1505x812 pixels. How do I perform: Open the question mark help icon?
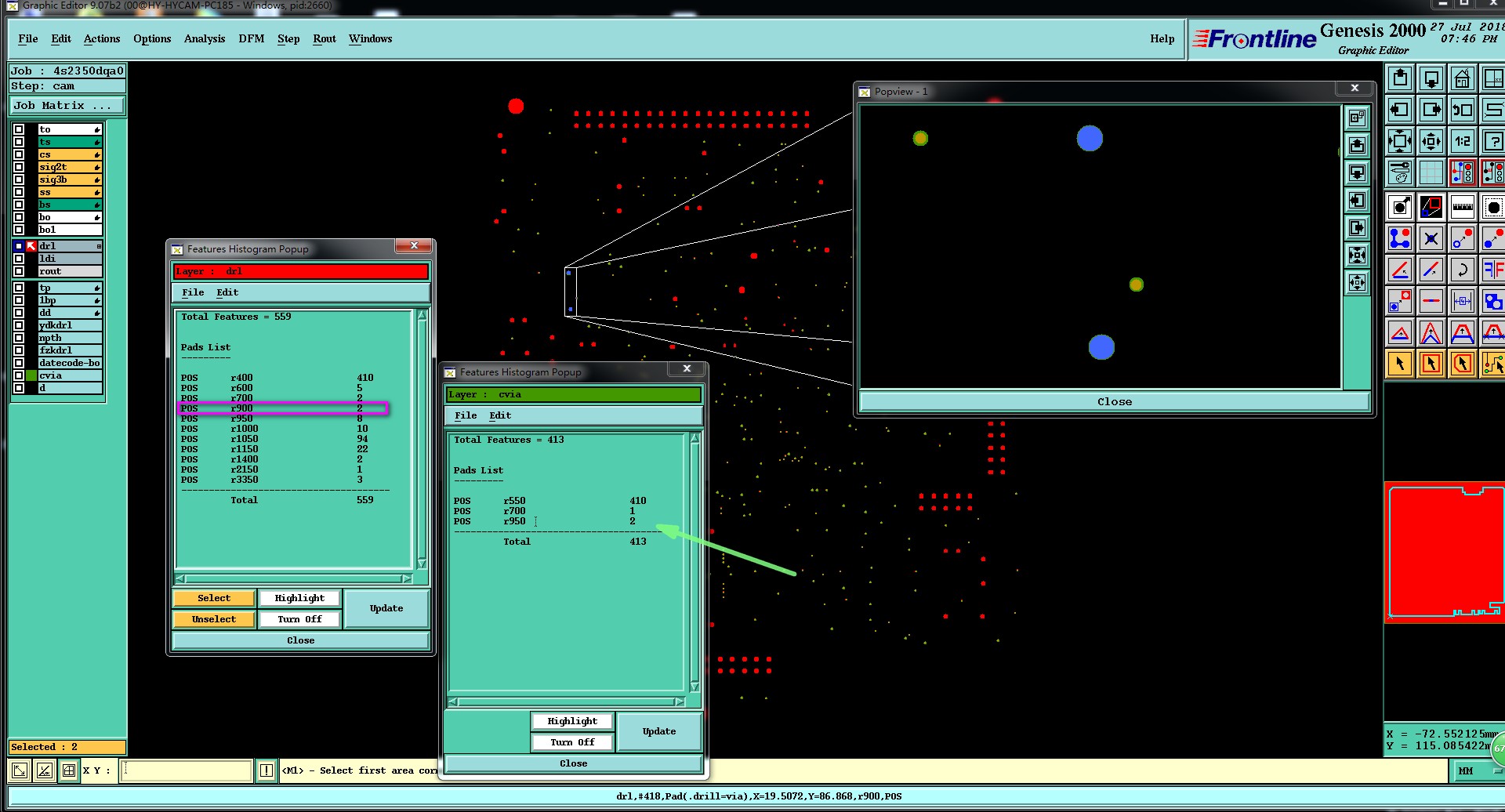[x=1492, y=141]
